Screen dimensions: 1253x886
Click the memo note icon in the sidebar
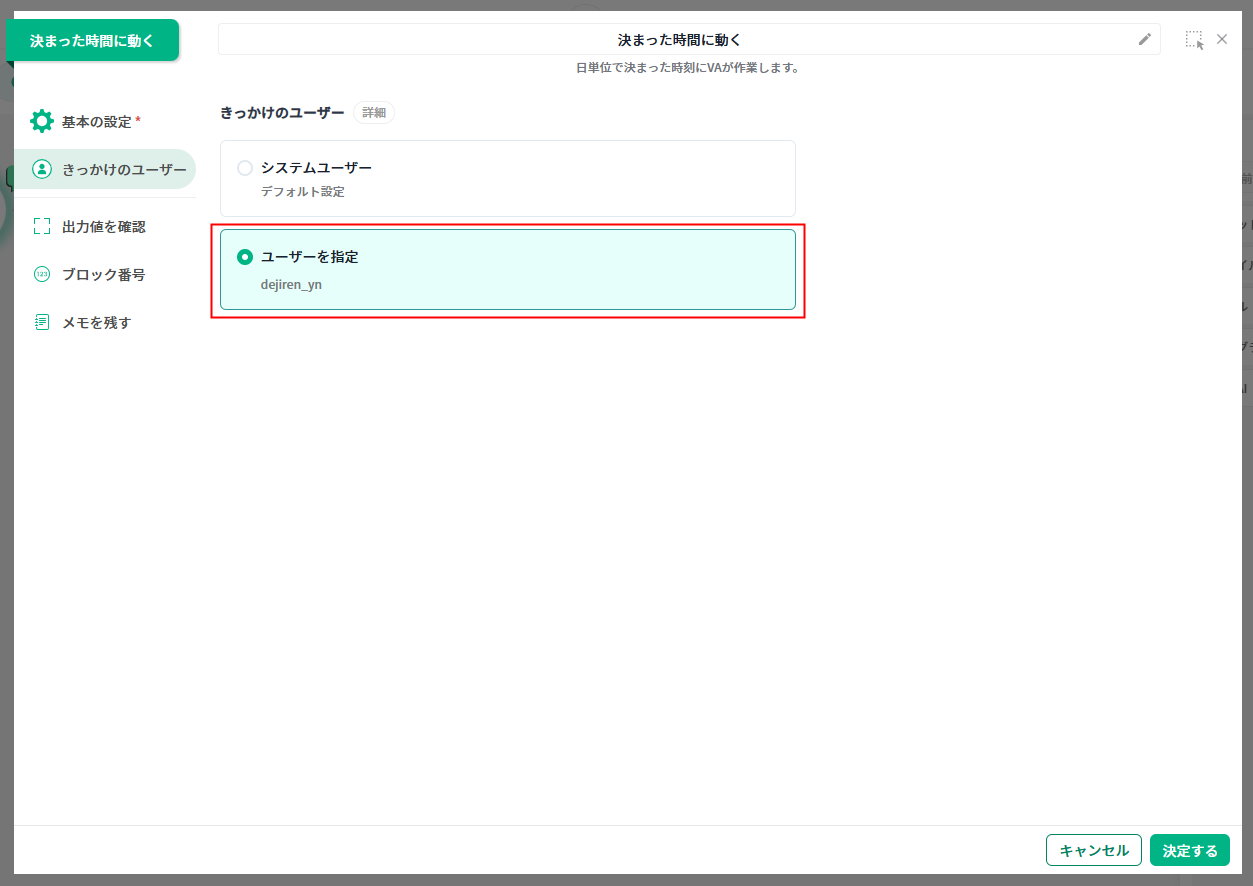[x=42, y=322]
